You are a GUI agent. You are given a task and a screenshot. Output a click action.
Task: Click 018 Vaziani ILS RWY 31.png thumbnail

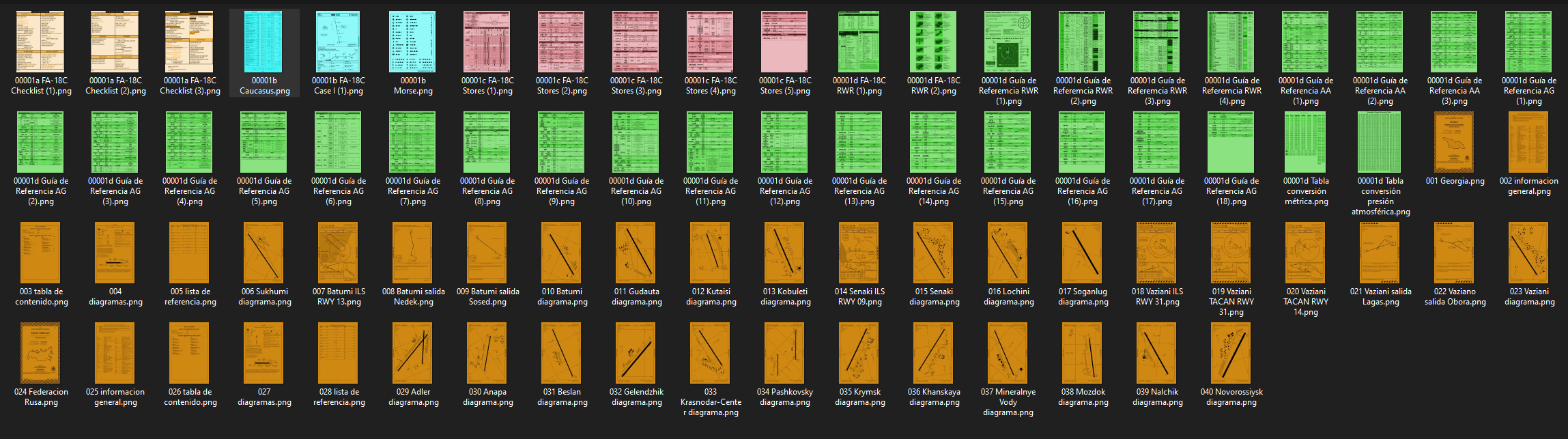coord(1156,253)
